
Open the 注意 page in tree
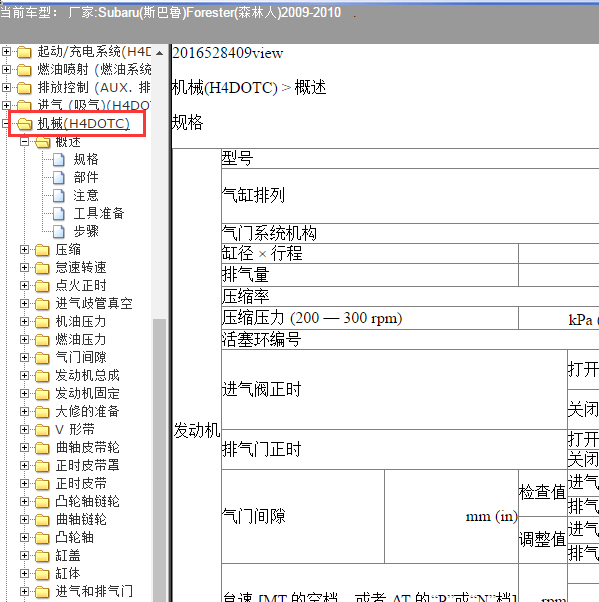pos(86,195)
